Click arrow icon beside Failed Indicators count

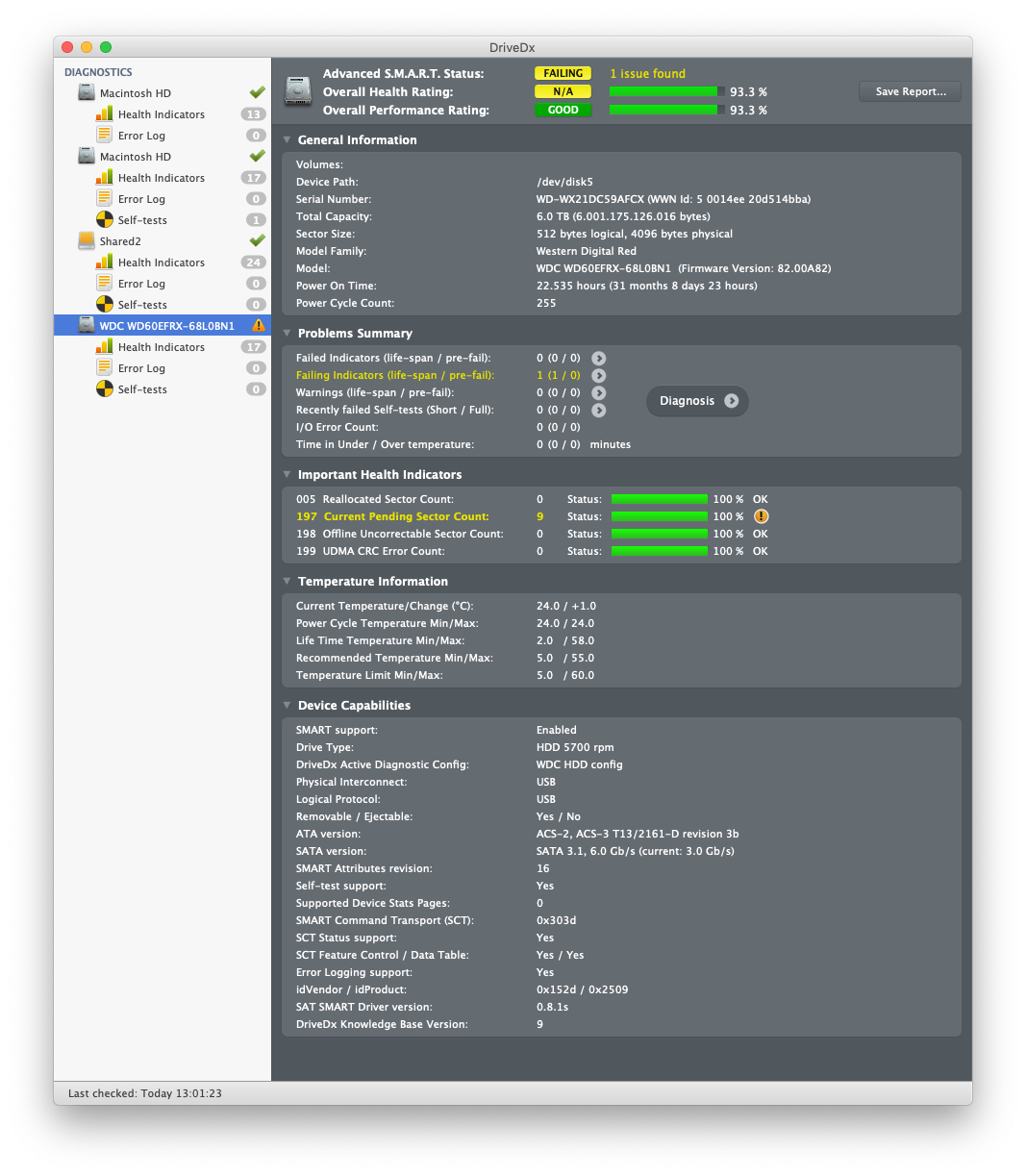coord(599,359)
